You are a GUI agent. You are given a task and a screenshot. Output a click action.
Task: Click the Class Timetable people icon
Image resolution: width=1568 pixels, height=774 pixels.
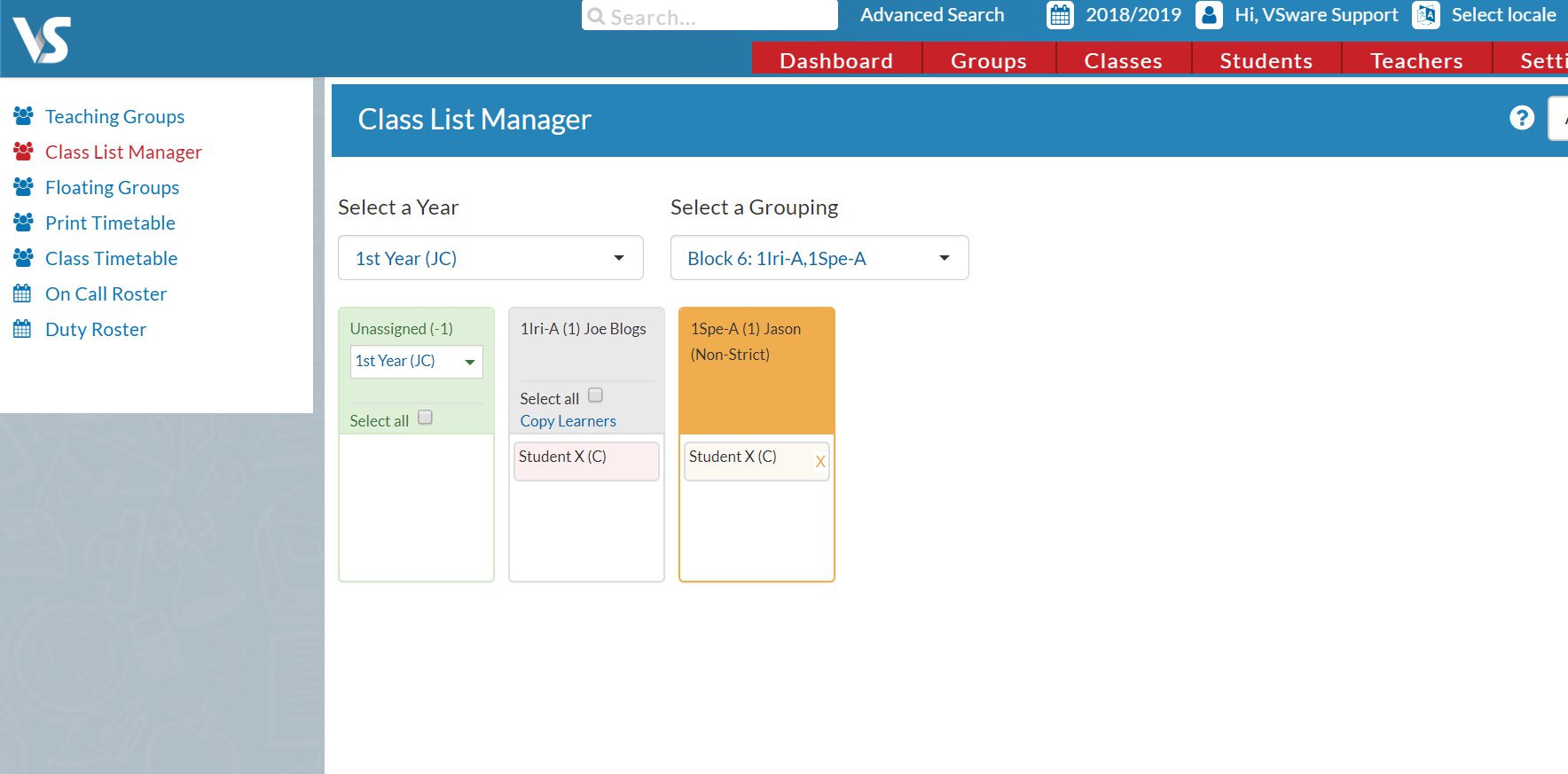(24, 257)
